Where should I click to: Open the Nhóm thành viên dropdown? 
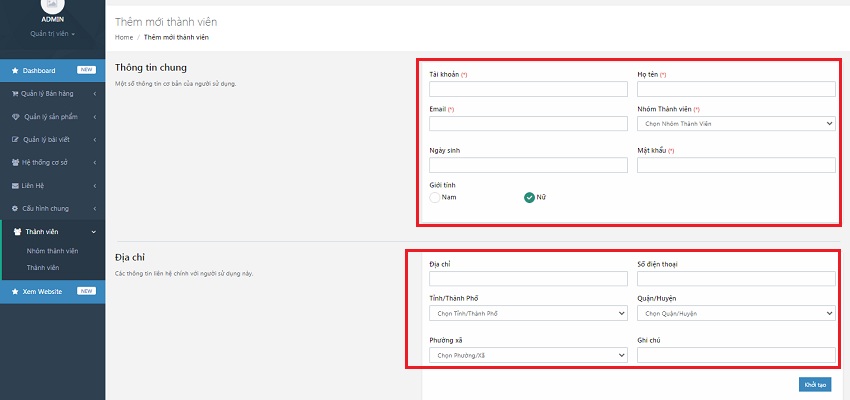pyautogui.click(x=735, y=124)
